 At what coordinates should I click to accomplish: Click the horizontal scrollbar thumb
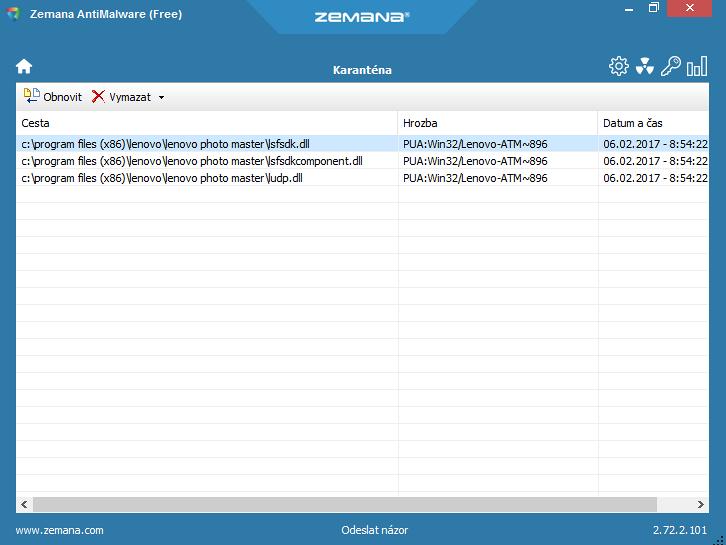(x=345, y=504)
